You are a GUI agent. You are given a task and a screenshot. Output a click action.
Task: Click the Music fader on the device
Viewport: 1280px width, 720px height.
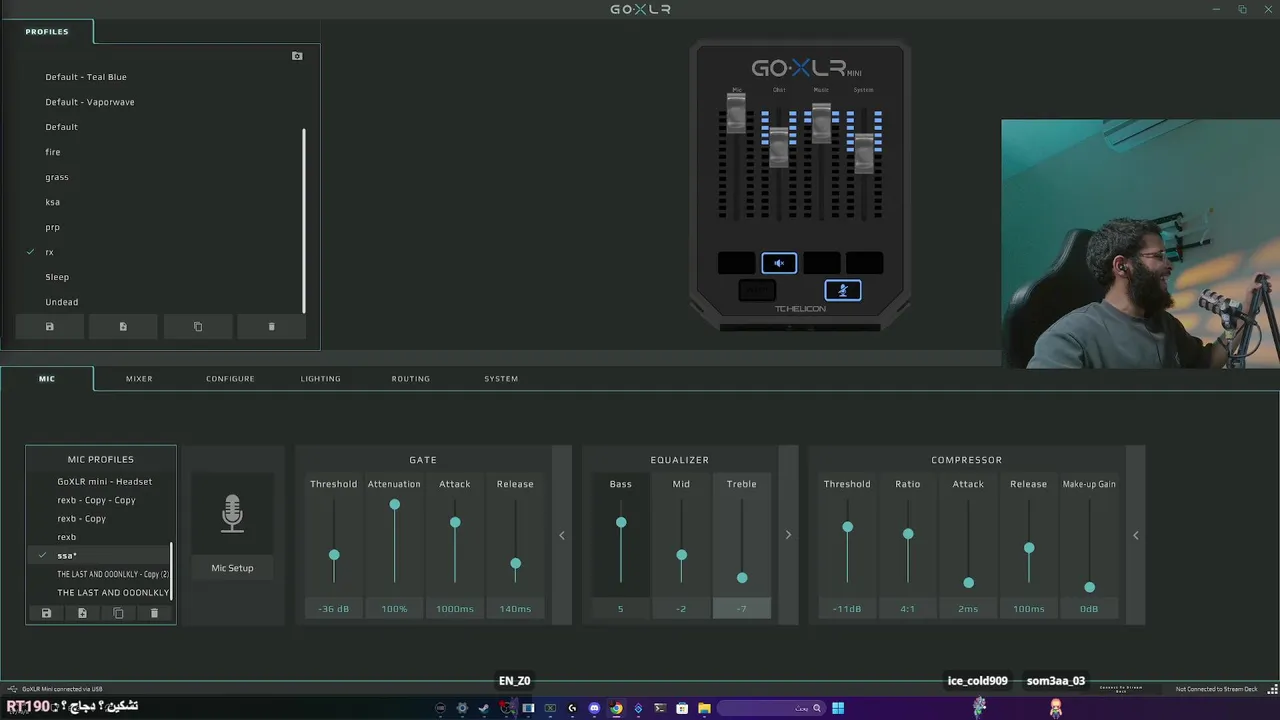822,123
